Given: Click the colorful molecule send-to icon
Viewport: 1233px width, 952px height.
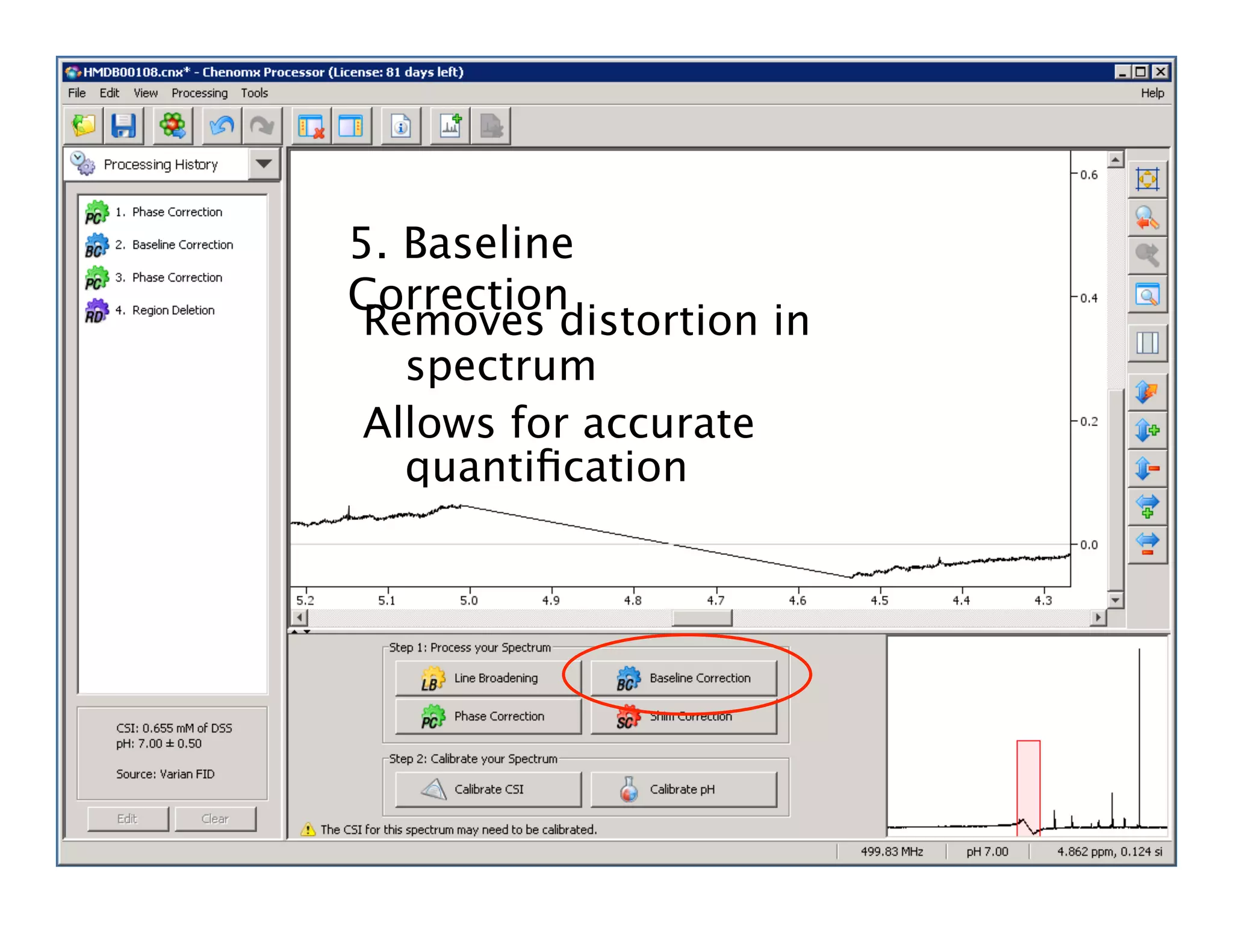Looking at the screenshot, I should tap(173, 126).
